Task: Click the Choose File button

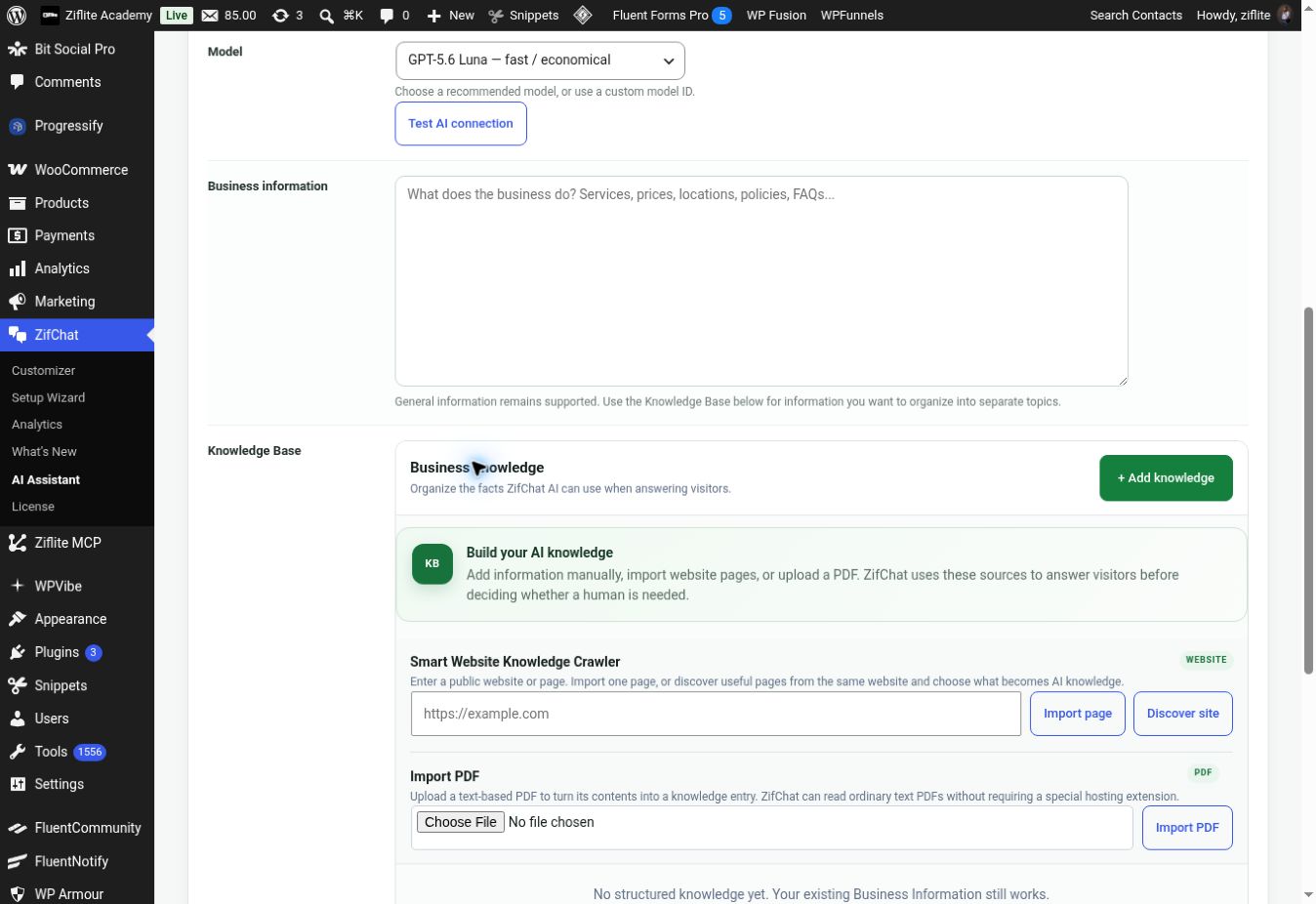Action: coord(461,822)
